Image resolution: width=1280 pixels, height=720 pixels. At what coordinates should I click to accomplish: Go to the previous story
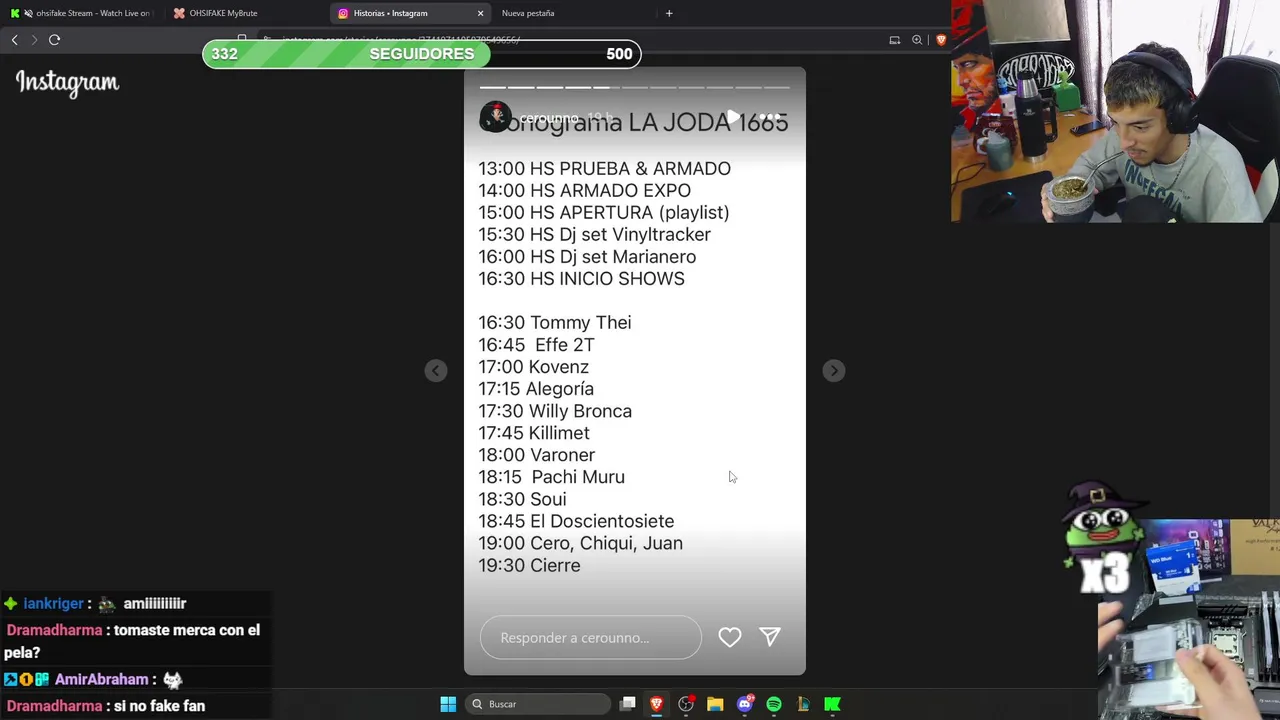[436, 371]
